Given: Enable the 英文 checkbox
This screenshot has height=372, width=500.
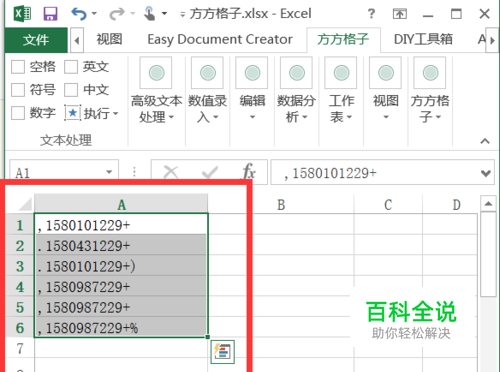Looking at the screenshot, I should [71, 67].
